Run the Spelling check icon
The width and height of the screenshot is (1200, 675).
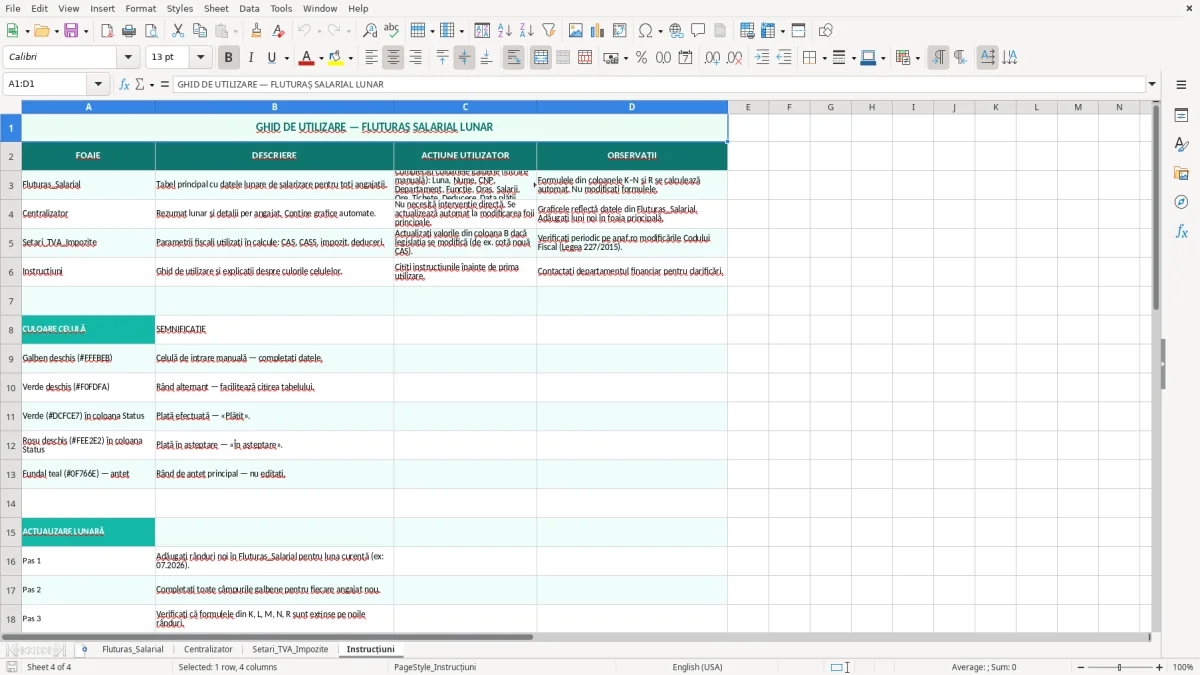click(x=392, y=31)
